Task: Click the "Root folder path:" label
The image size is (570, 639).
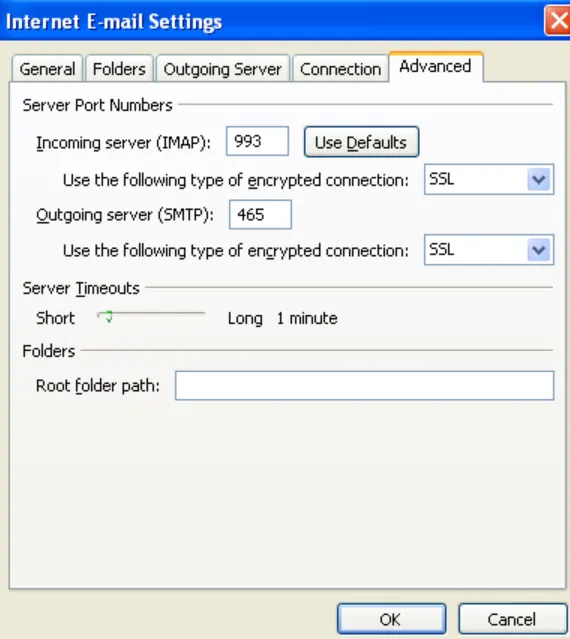Action: tap(98, 386)
